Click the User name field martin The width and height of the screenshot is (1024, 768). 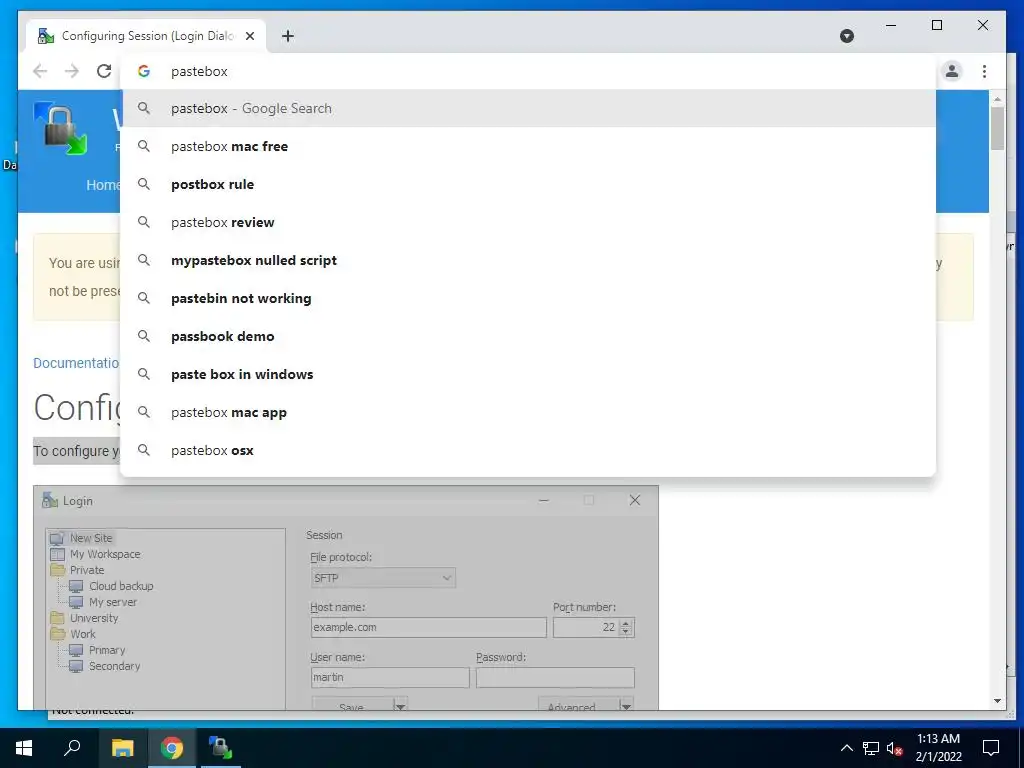pos(390,677)
